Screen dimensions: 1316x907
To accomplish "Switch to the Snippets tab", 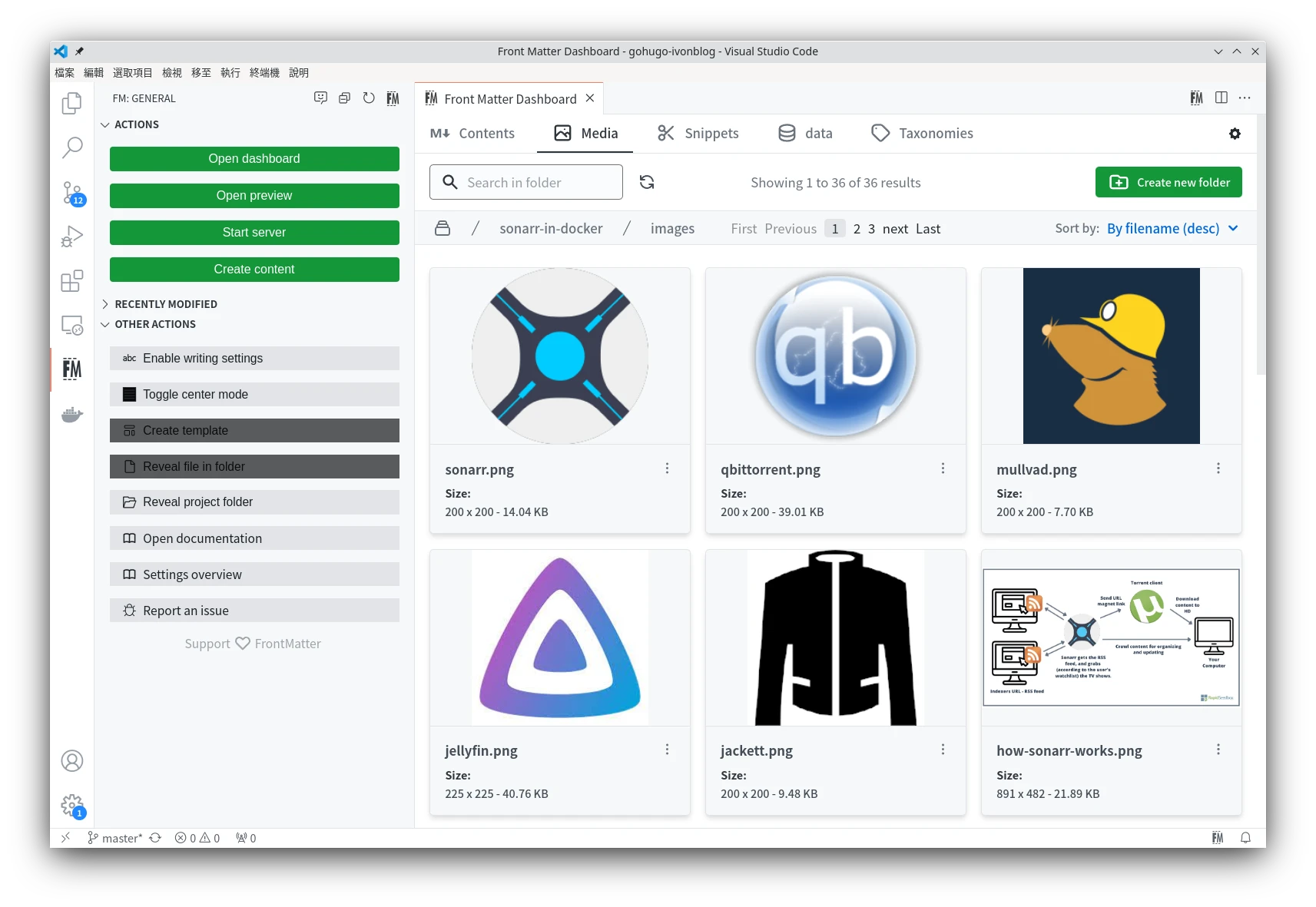I will 698,134.
